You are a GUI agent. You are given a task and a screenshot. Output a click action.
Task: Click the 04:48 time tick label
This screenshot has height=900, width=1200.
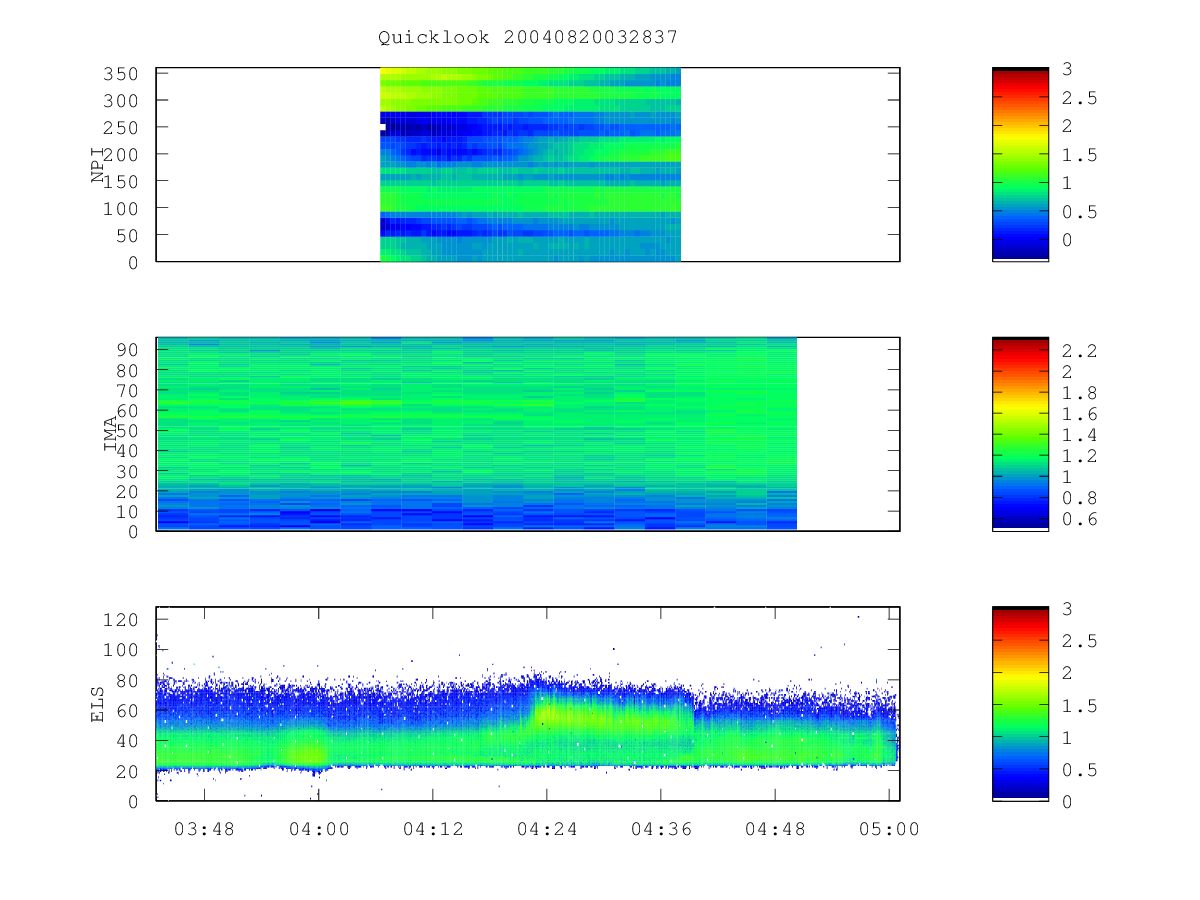pos(775,829)
